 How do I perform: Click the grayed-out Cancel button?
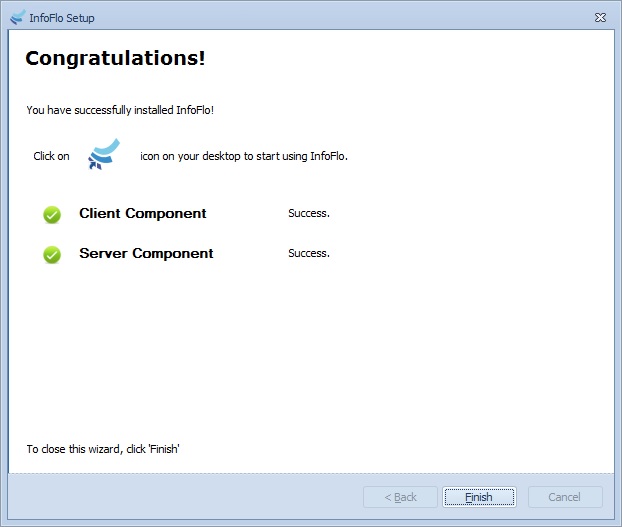pyautogui.click(x=564, y=497)
